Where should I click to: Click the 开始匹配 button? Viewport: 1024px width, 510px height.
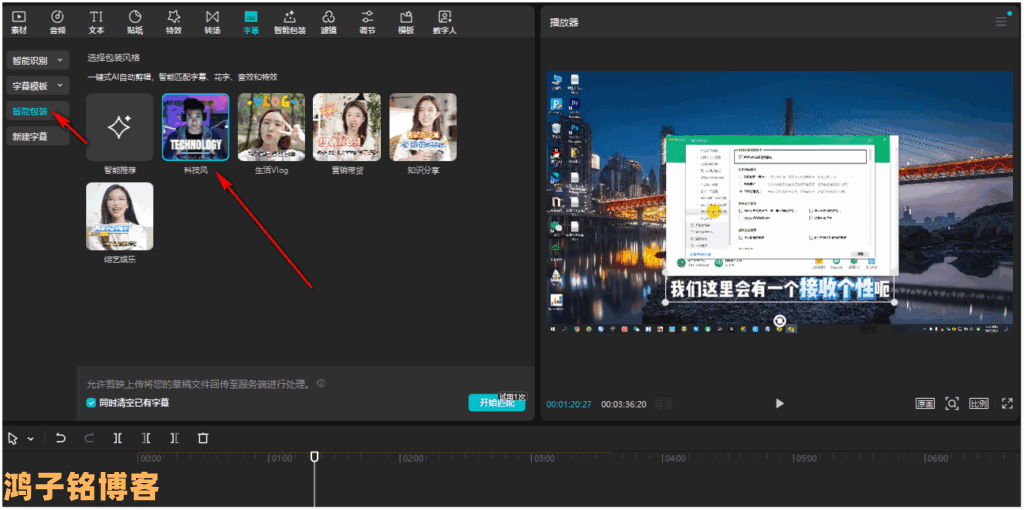(x=495, y=402)
